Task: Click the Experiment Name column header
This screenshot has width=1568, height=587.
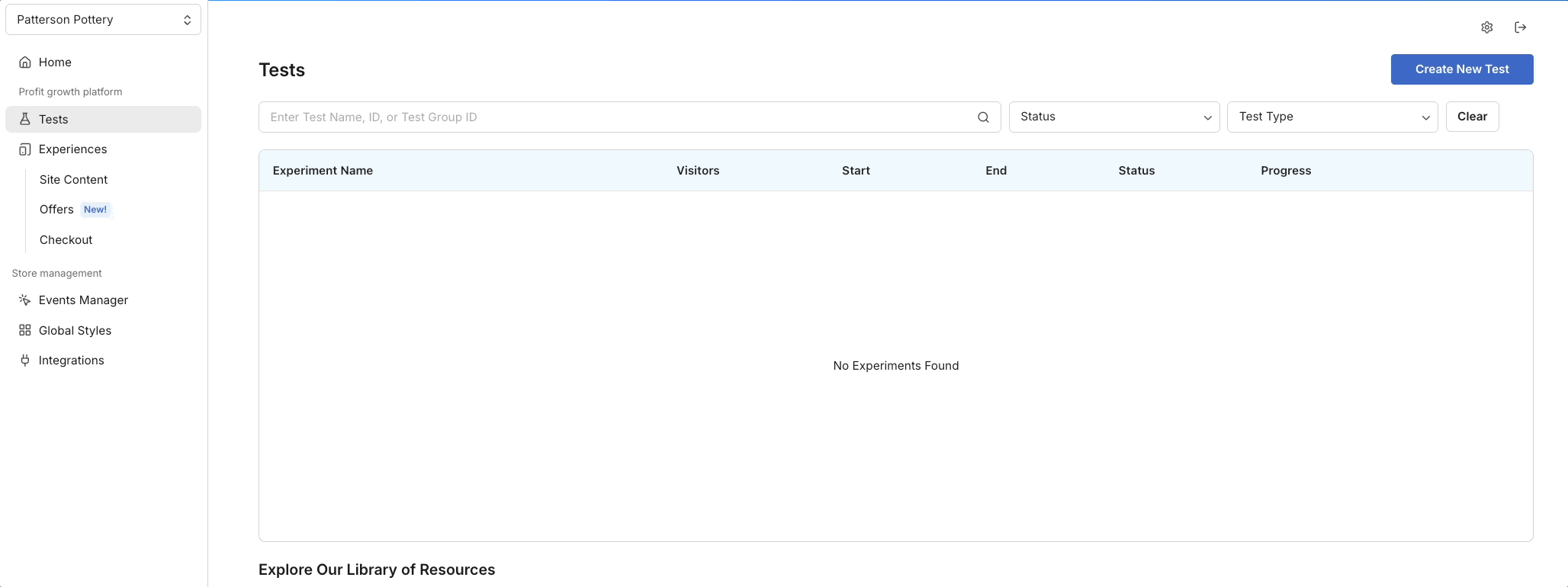Action: pyautogui.click(x=323, y=171)
